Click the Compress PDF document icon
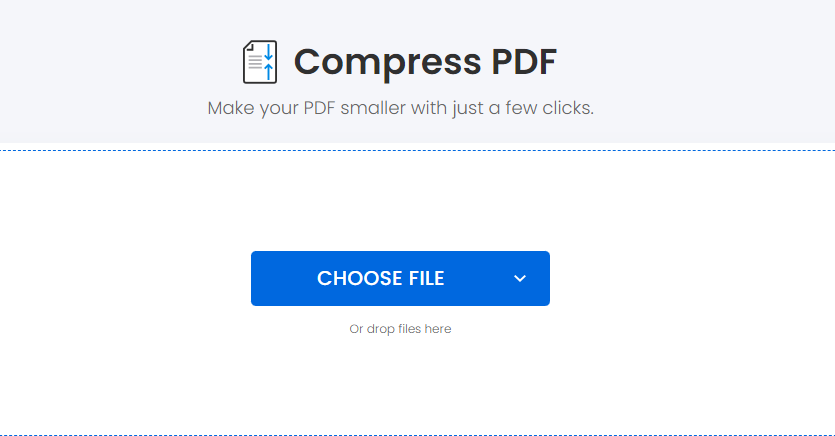This screenshot has width=835, height=436. (x=260, y=62)
